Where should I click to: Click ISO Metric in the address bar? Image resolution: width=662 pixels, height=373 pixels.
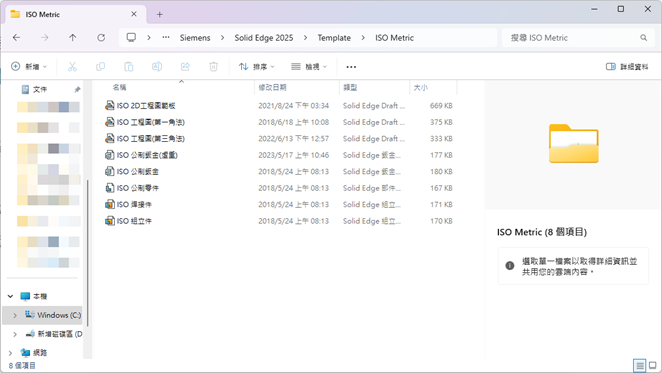[394, 38]
